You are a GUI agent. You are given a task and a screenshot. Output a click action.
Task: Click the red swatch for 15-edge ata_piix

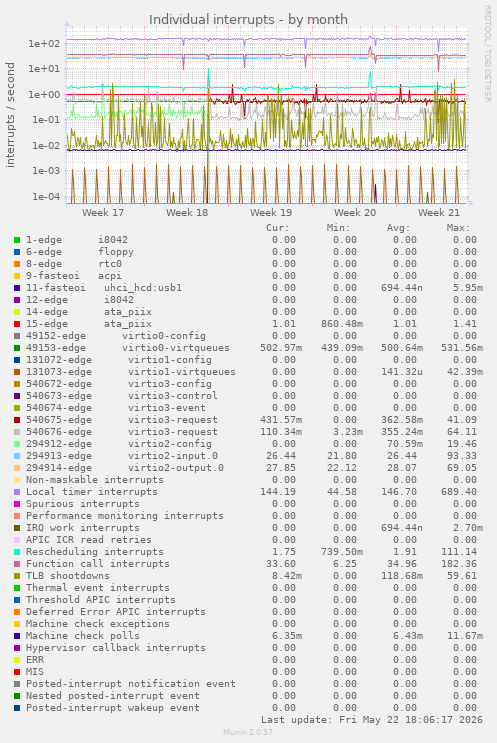point(17,324)
